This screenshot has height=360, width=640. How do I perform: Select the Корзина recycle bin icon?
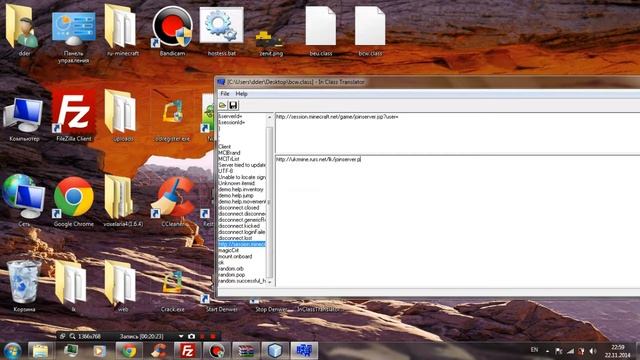(x=24, y=286)
